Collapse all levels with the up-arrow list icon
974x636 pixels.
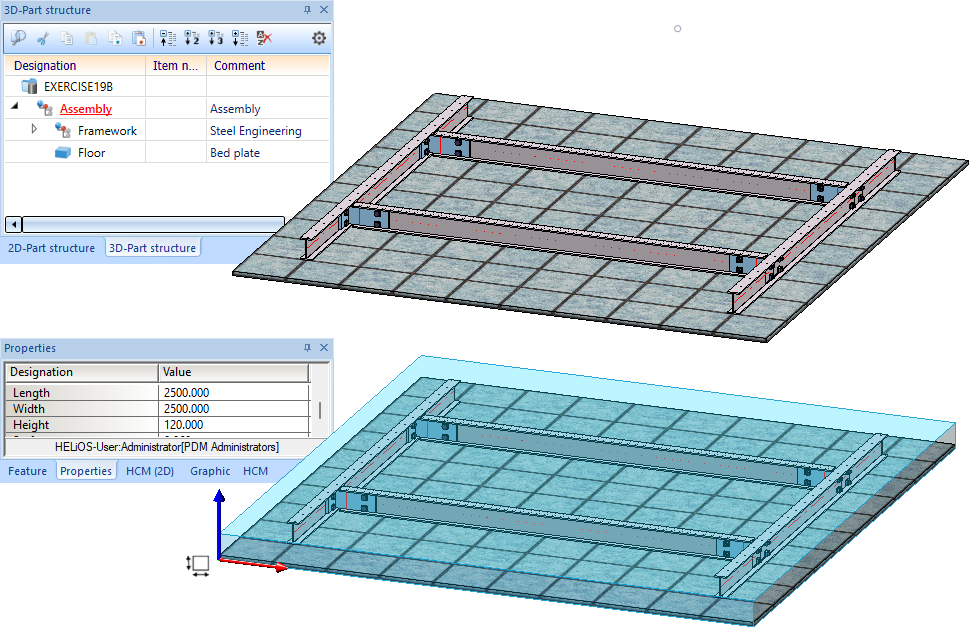click(x=168, y=39)
